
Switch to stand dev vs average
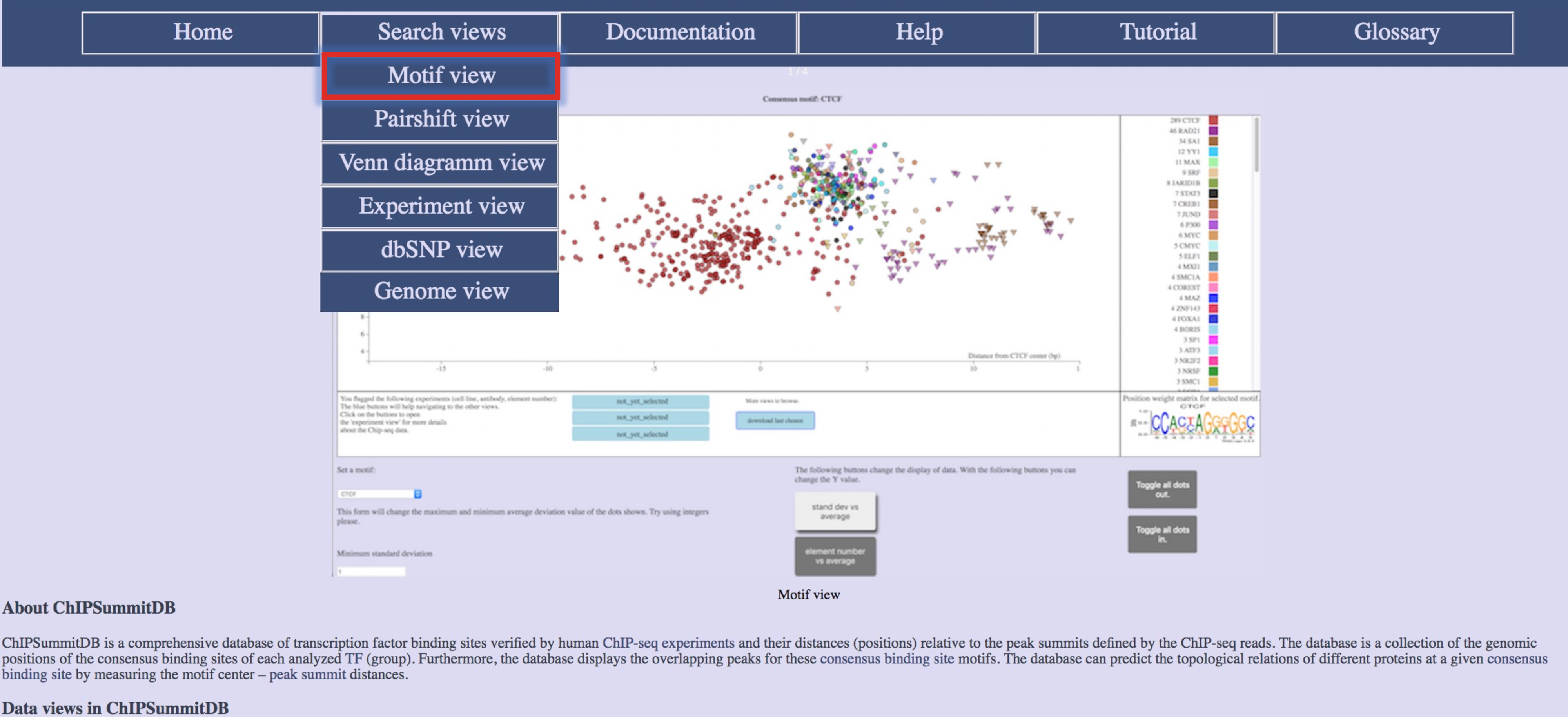pos(835,511)
